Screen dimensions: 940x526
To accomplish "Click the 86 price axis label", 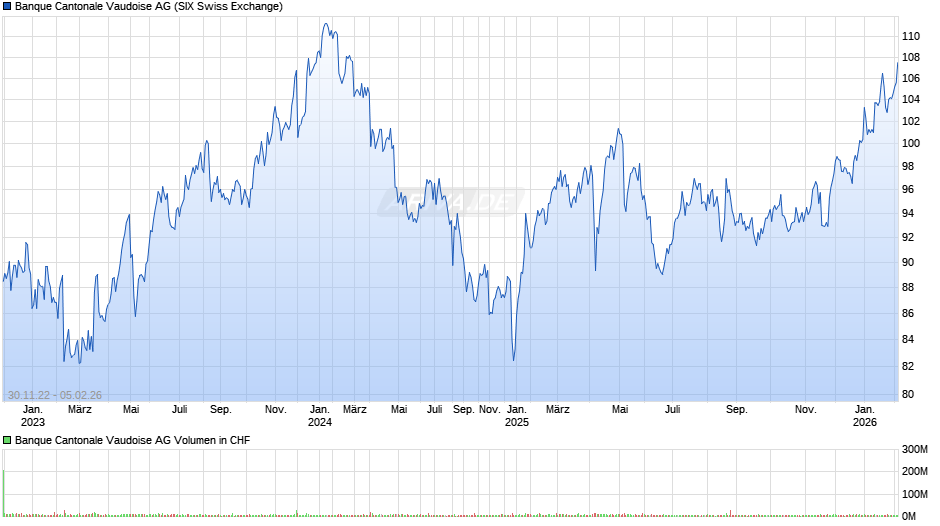I will click(908, 314).
